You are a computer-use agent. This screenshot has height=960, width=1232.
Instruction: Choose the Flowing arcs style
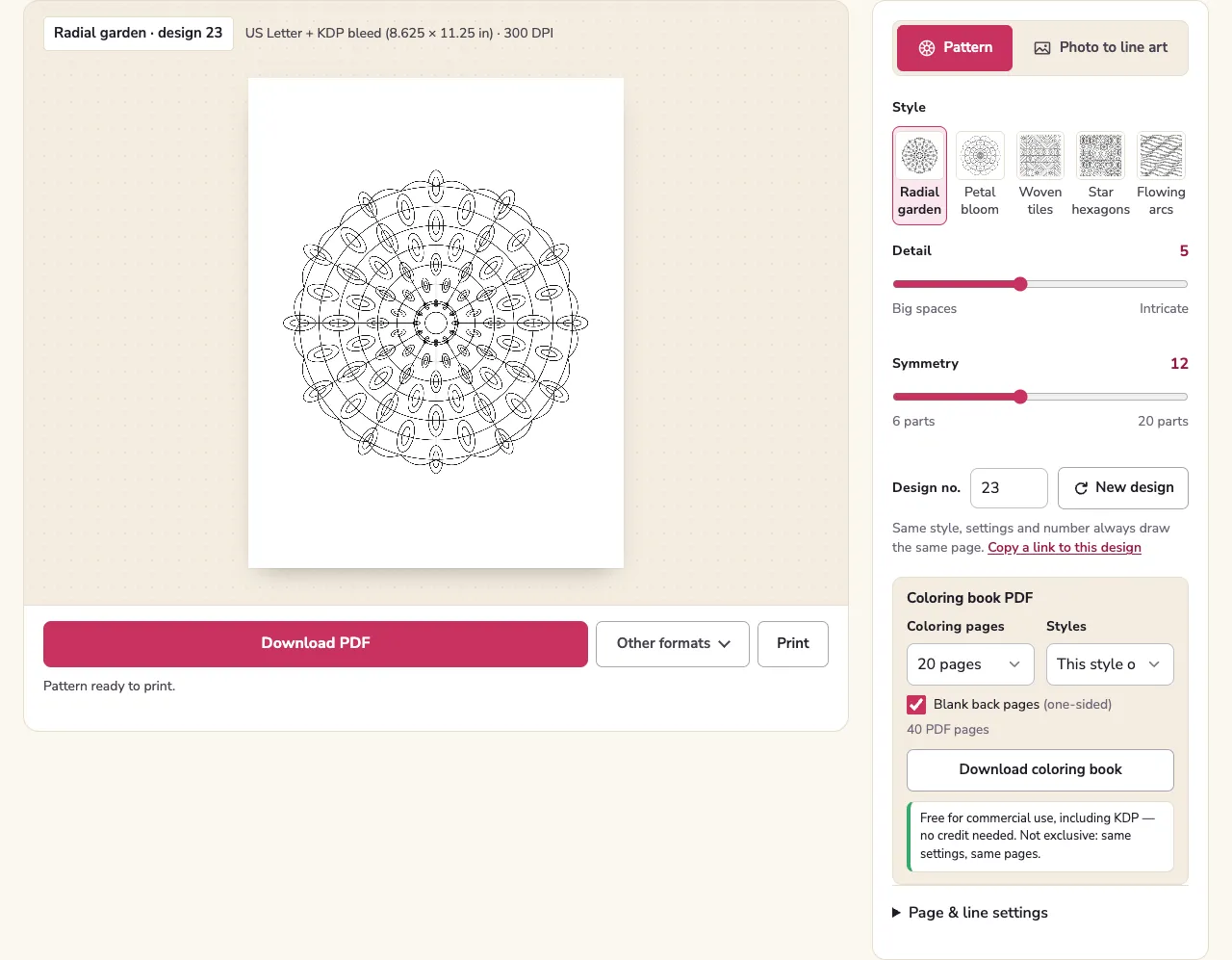tap(1161, 175)
